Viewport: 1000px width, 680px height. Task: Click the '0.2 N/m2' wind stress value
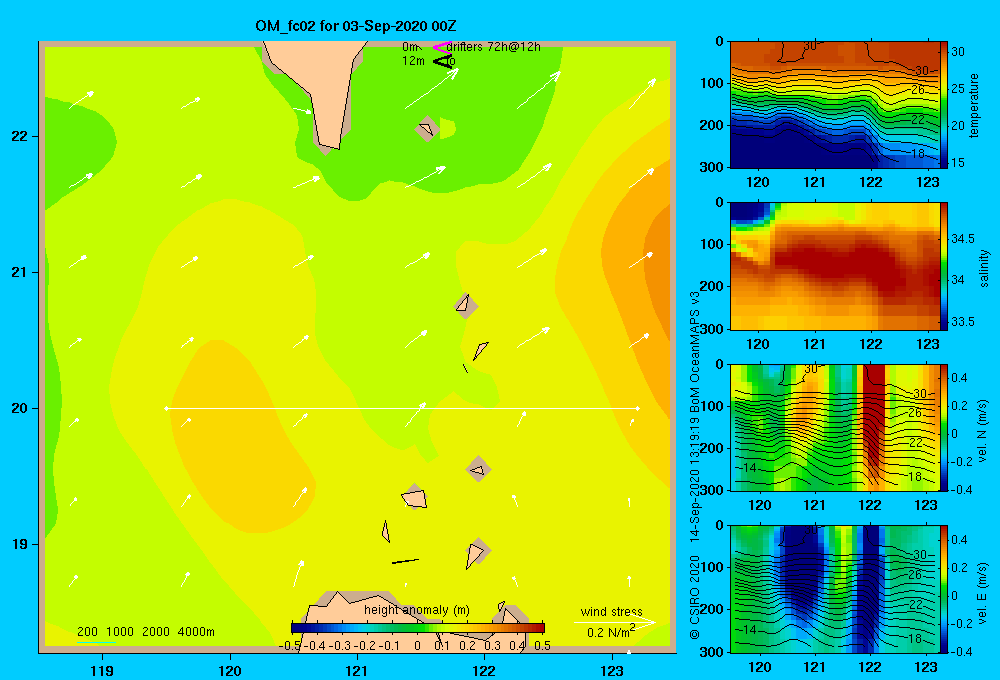coord(610,632)
